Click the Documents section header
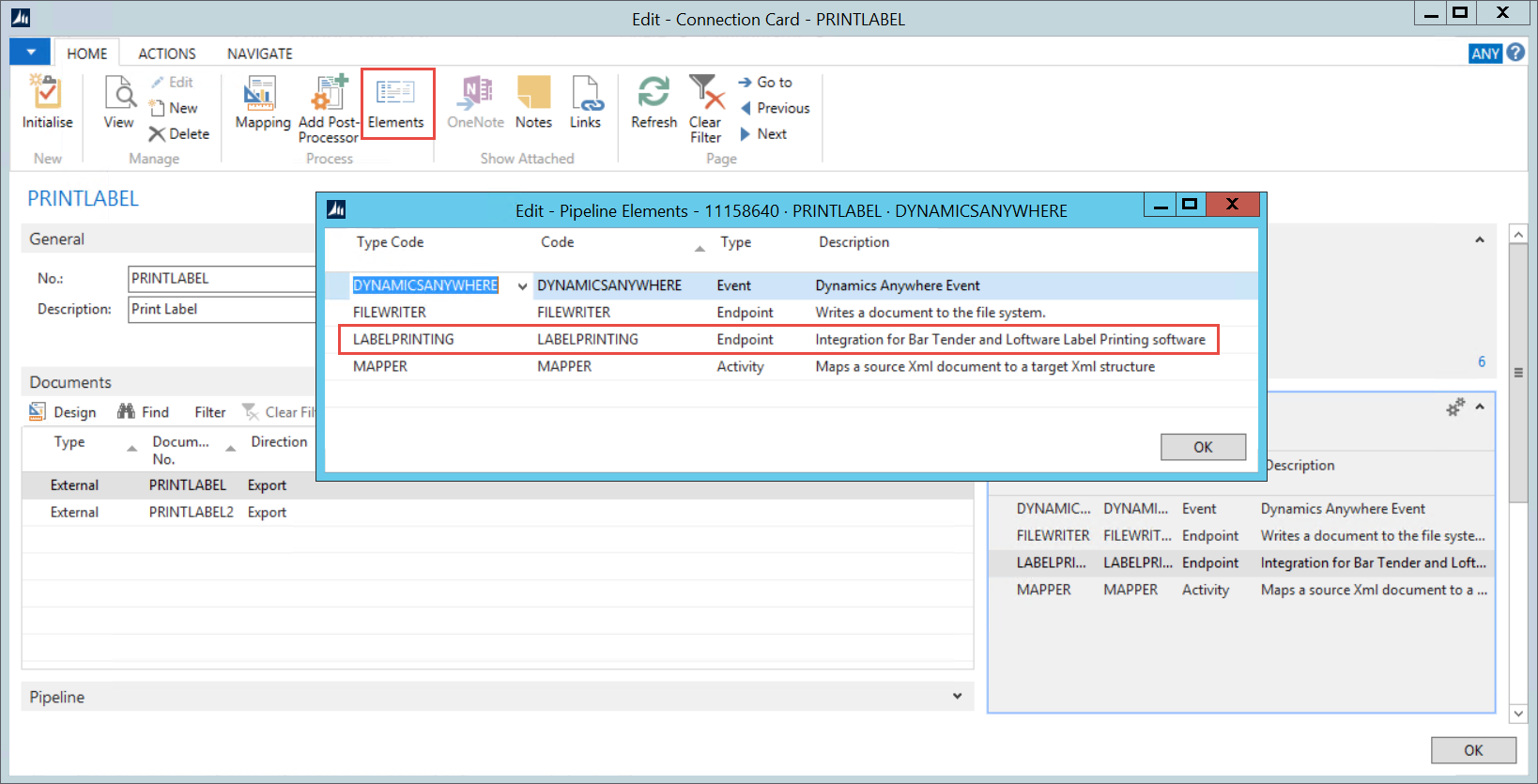 click(x=70, y=382)
